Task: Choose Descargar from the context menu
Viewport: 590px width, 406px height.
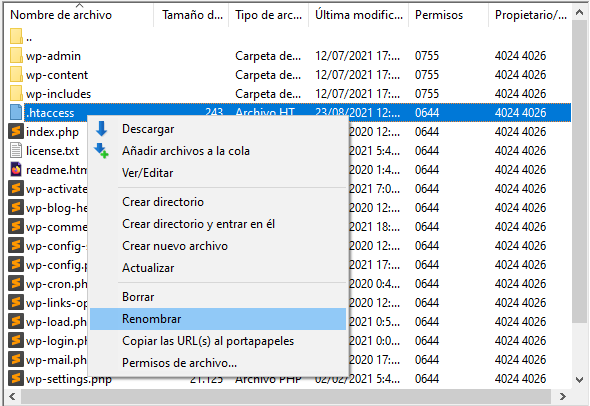Action: pos(218,129)
